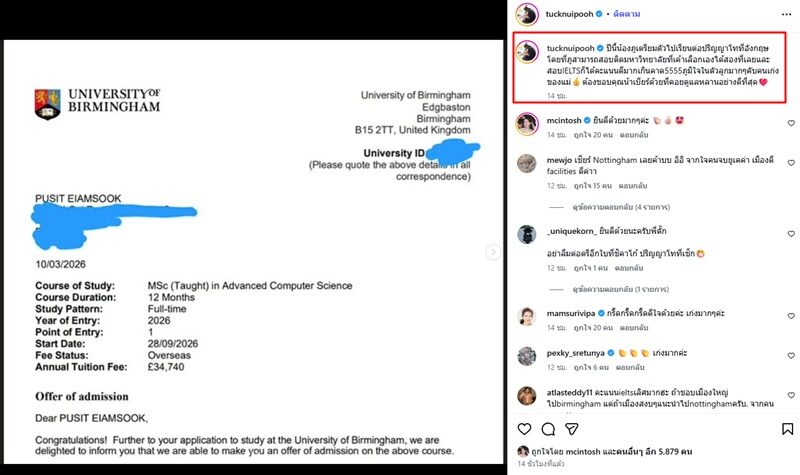Screen dimensions: 800x475
Task: Reply to the mamsurivipa comment
Action: pos(634,328)
